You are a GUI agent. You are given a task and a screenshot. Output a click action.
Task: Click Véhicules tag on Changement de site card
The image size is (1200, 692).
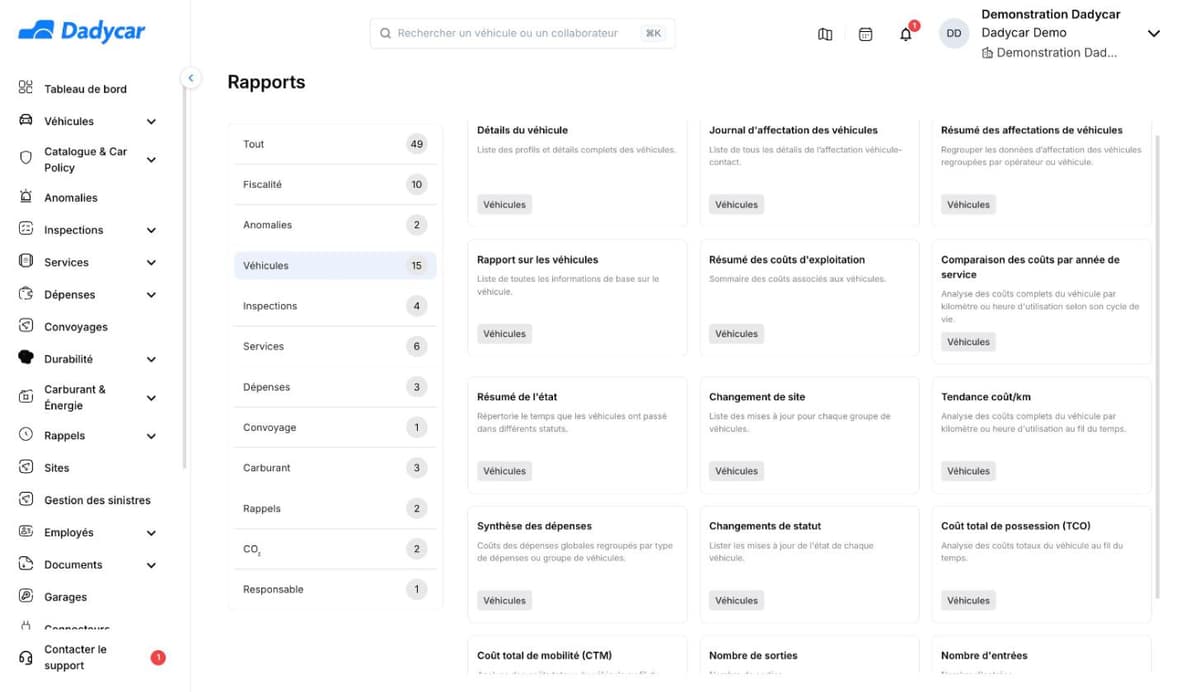[x=736, y=471]
